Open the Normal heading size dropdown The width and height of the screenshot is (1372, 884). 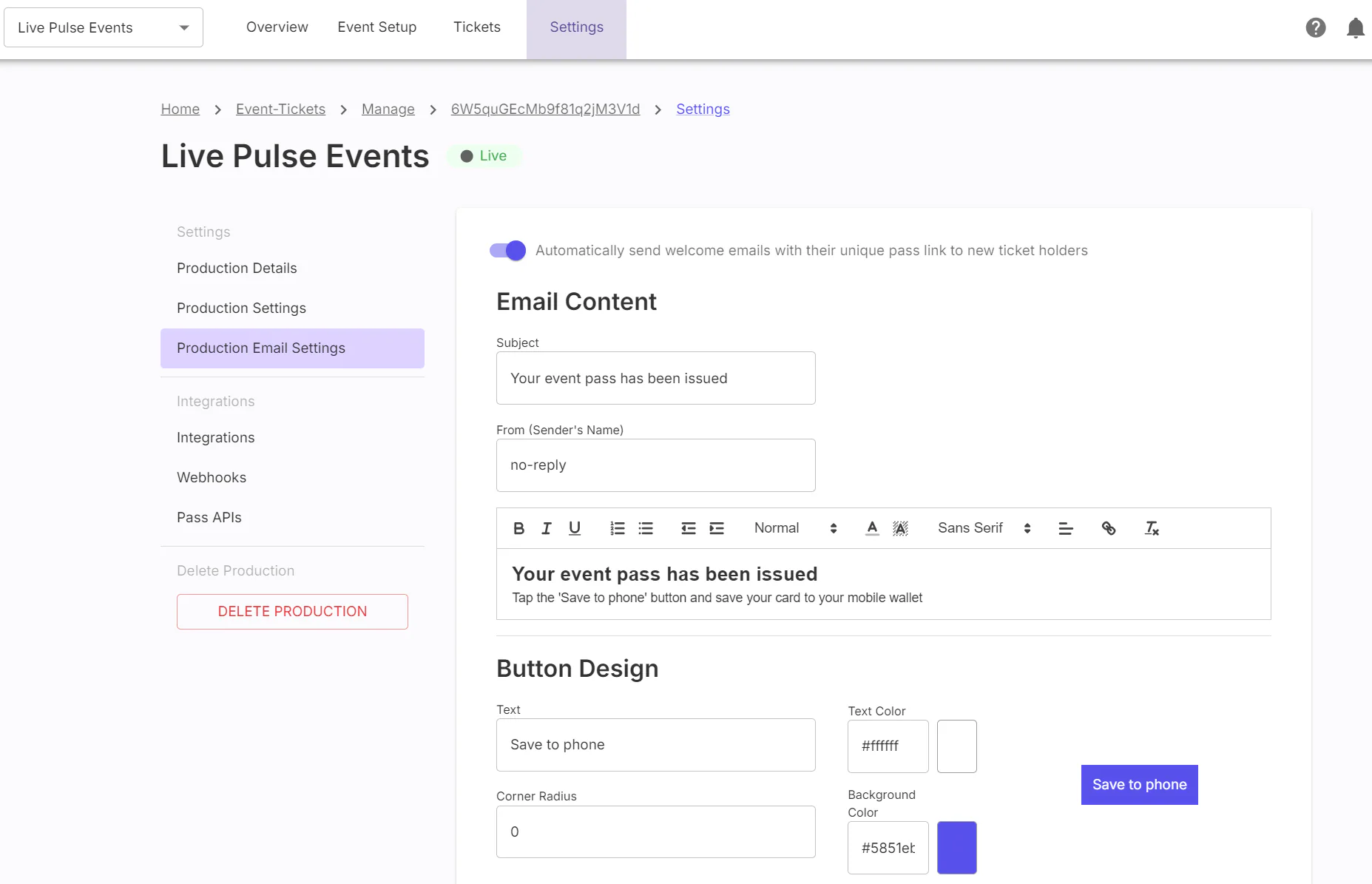[796, 528]
